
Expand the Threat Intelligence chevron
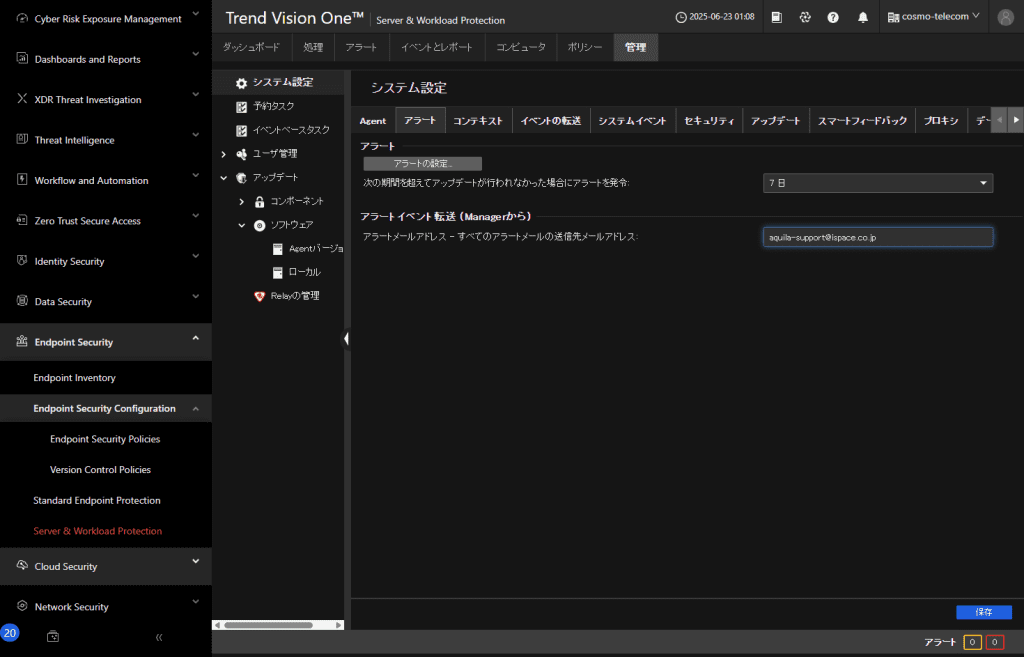195,135
